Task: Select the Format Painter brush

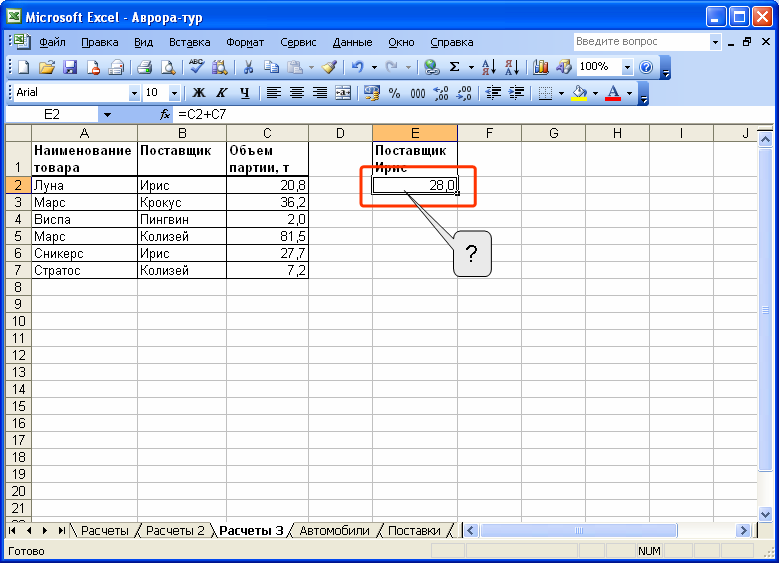Action: (330, 67)
